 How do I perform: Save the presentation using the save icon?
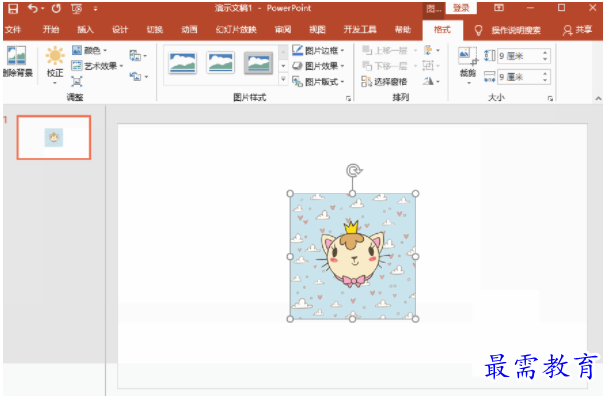pos(13,9)
